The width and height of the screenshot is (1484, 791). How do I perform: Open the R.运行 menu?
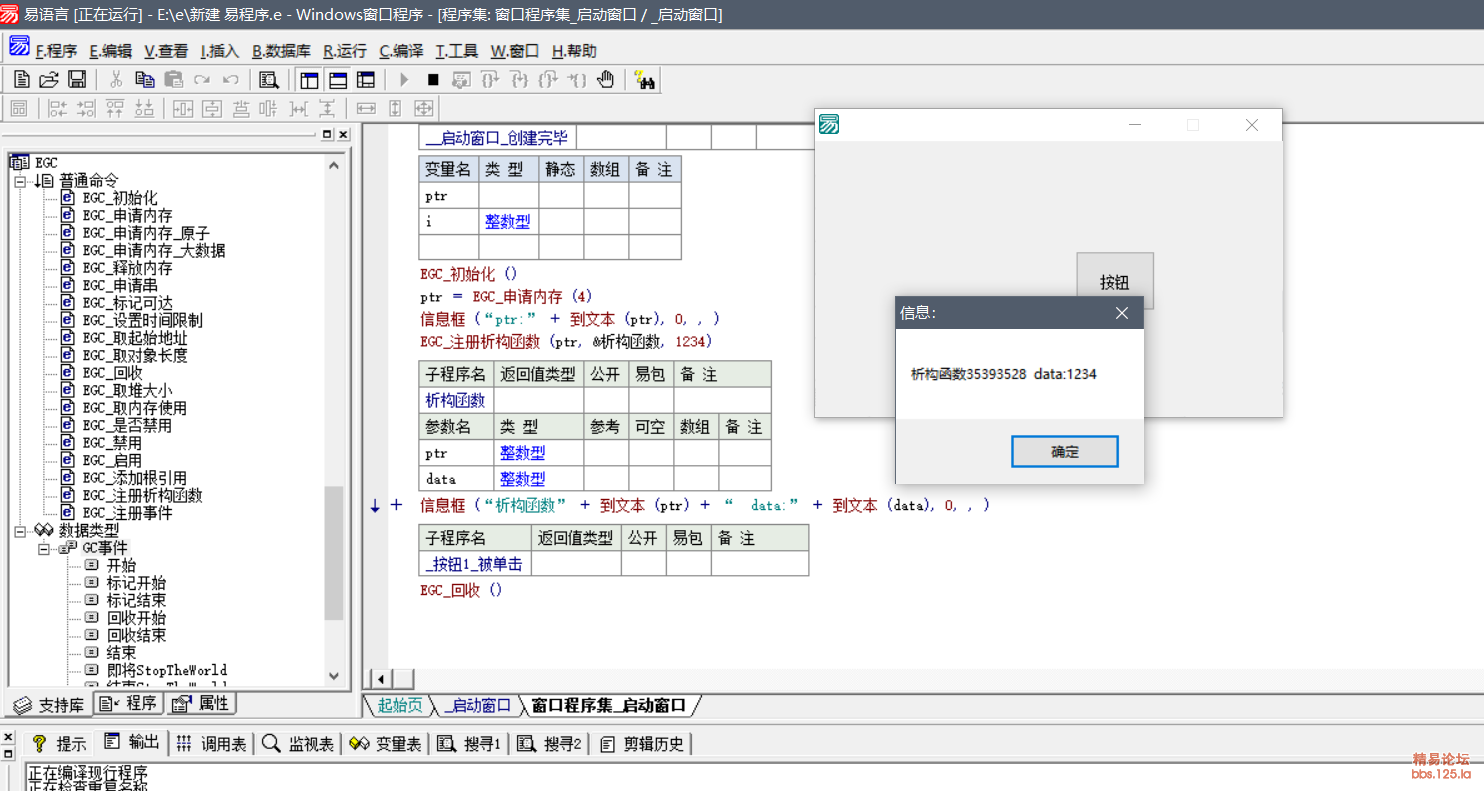click(344, 51)
